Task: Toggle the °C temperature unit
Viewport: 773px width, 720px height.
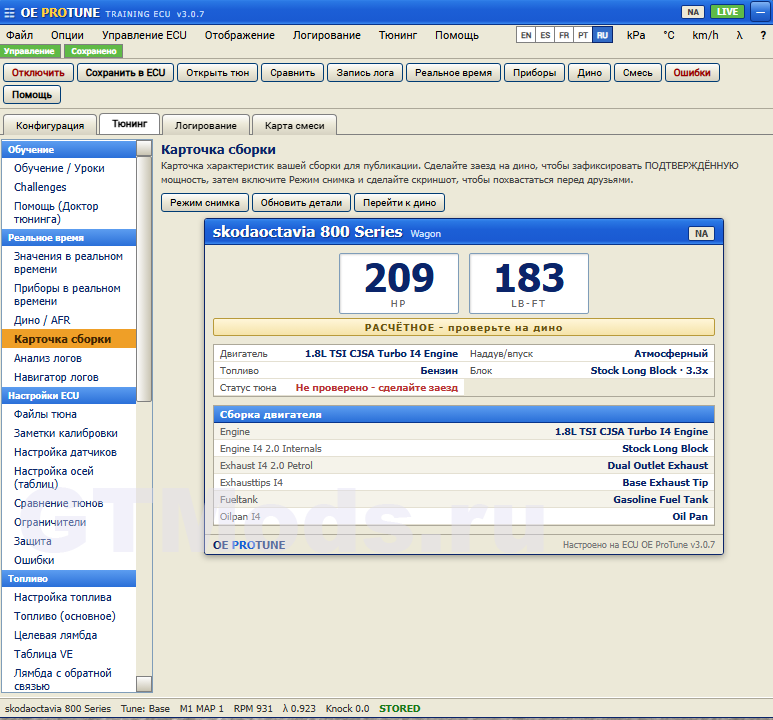Action: 668,35
